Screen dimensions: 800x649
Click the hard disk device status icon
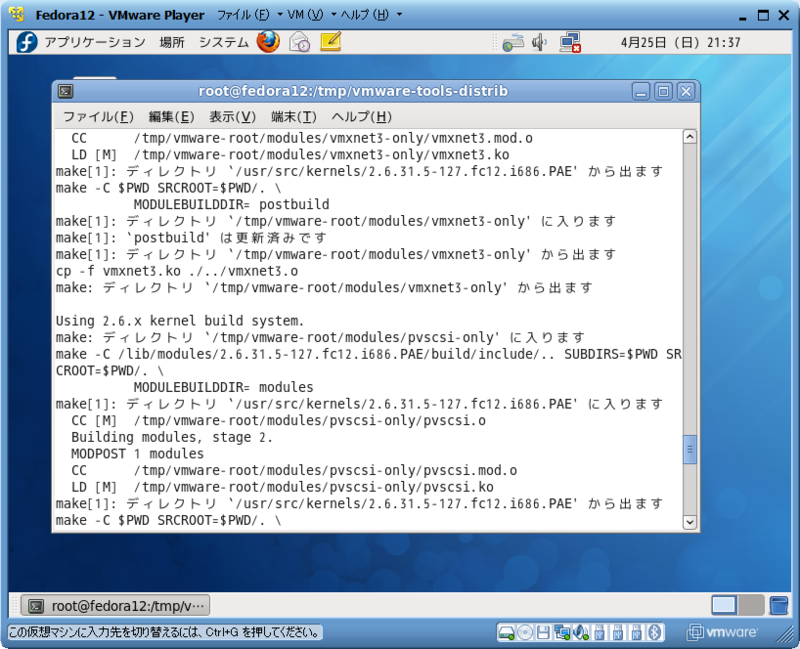(x=506, y=633)
